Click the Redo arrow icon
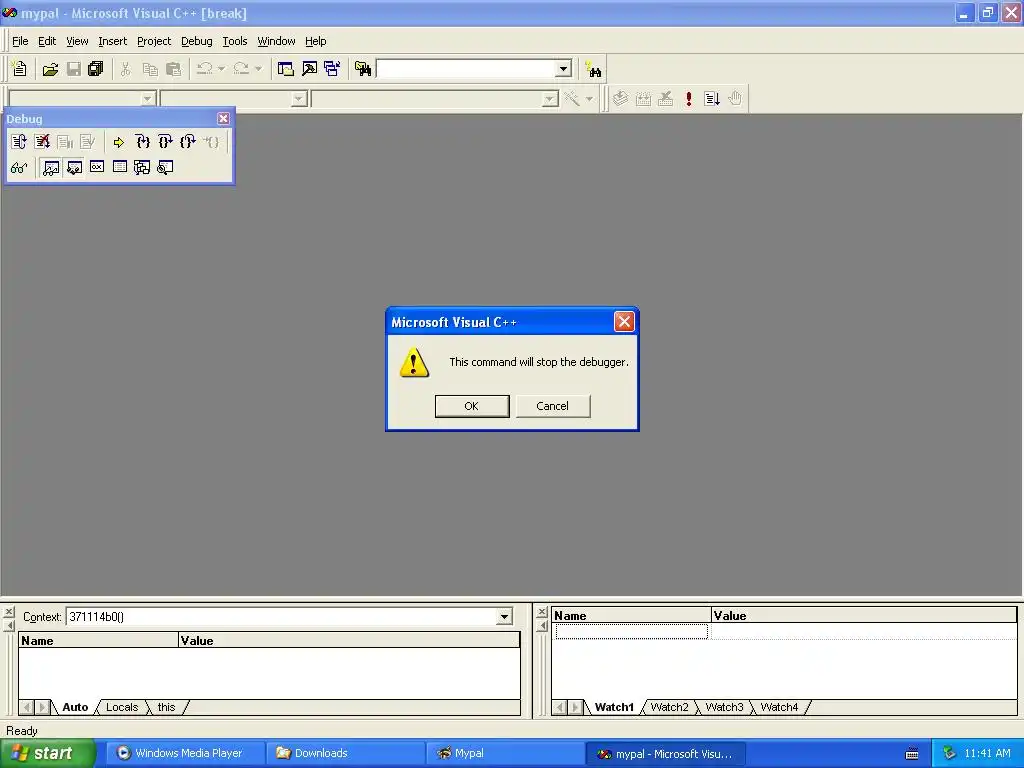Viewport: 1024px width, 768px height. coord(241,69)
